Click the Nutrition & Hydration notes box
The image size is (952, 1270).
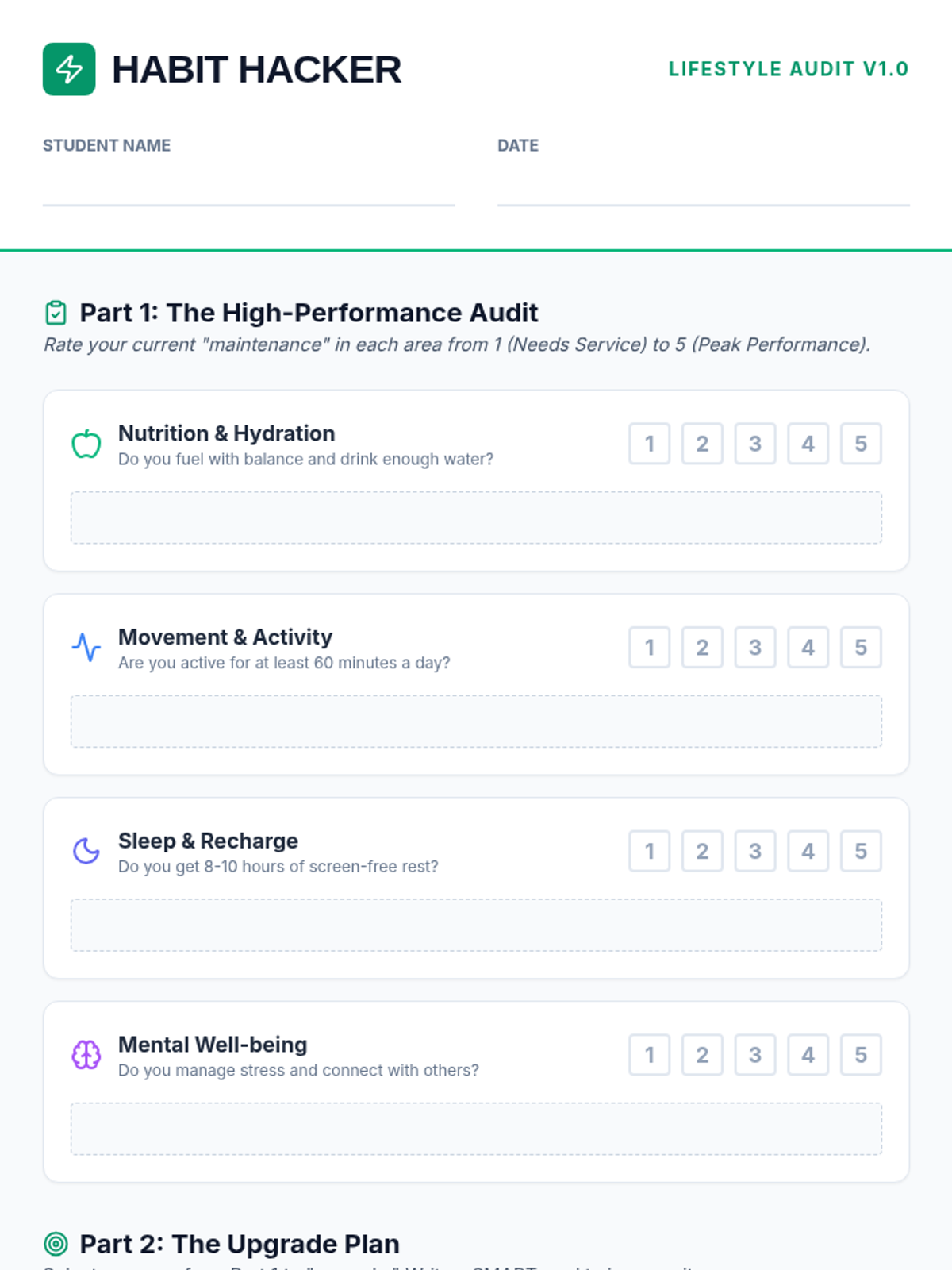(476, 518)
